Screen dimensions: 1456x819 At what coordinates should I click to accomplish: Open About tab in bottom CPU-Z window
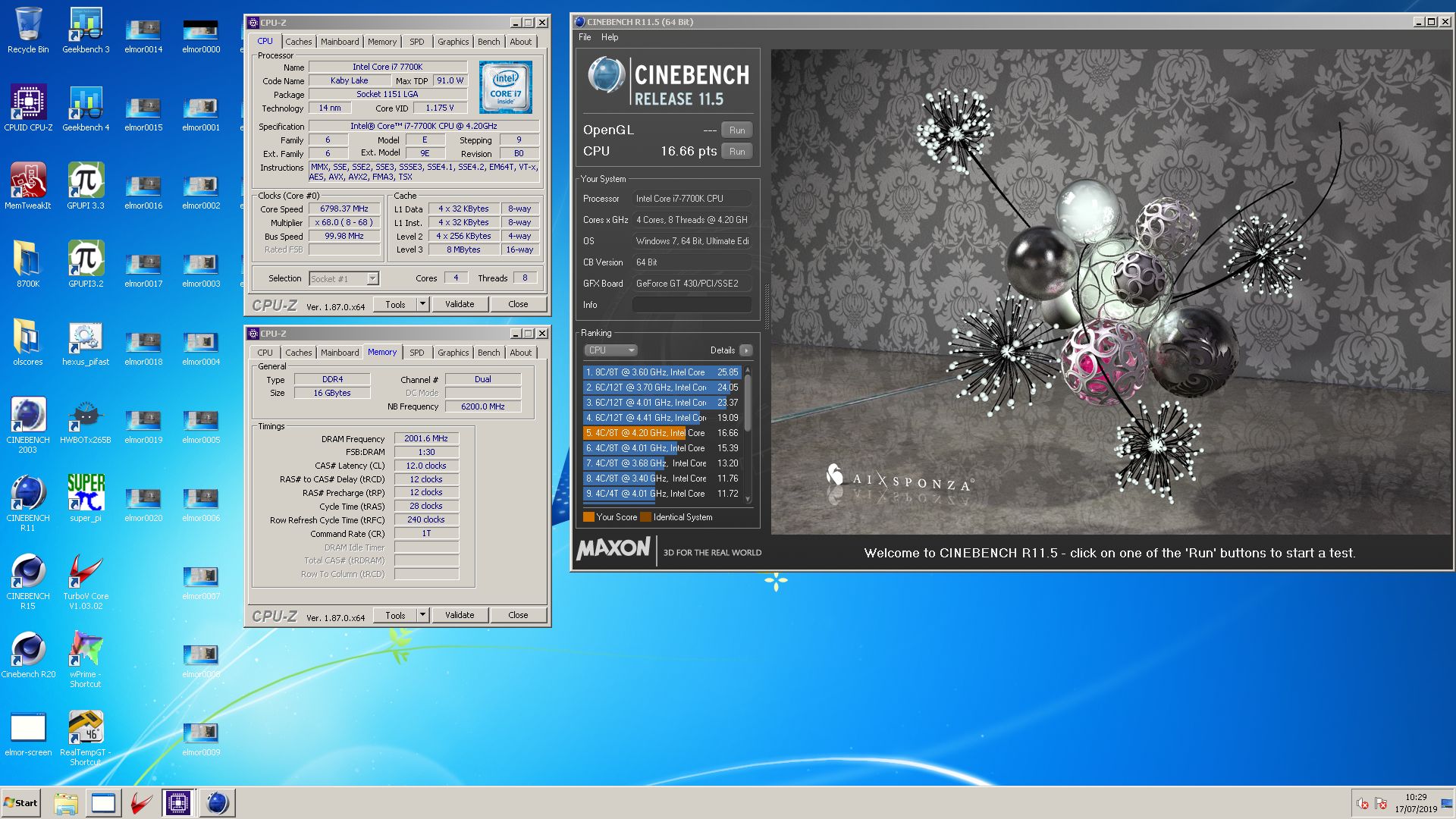click(x=521, y=353)
